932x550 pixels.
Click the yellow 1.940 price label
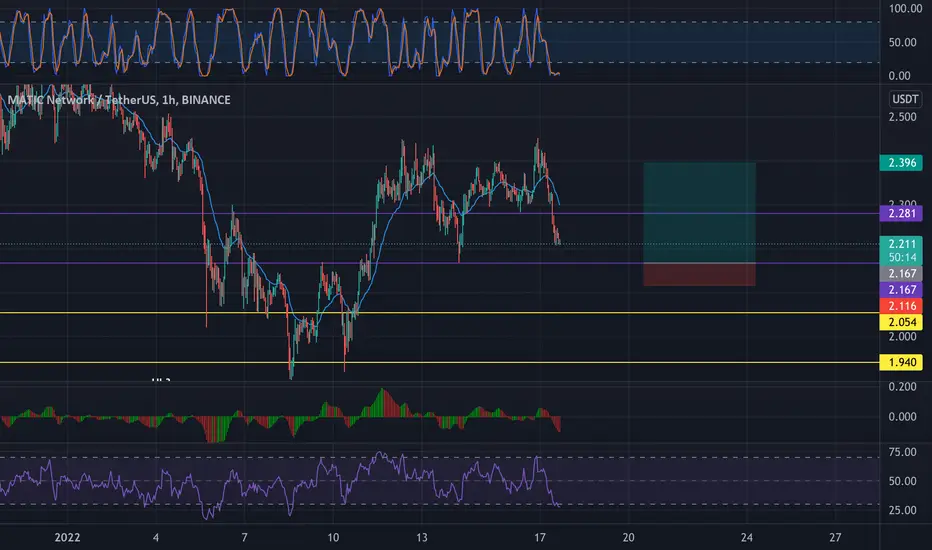click(x=901, y=362)
